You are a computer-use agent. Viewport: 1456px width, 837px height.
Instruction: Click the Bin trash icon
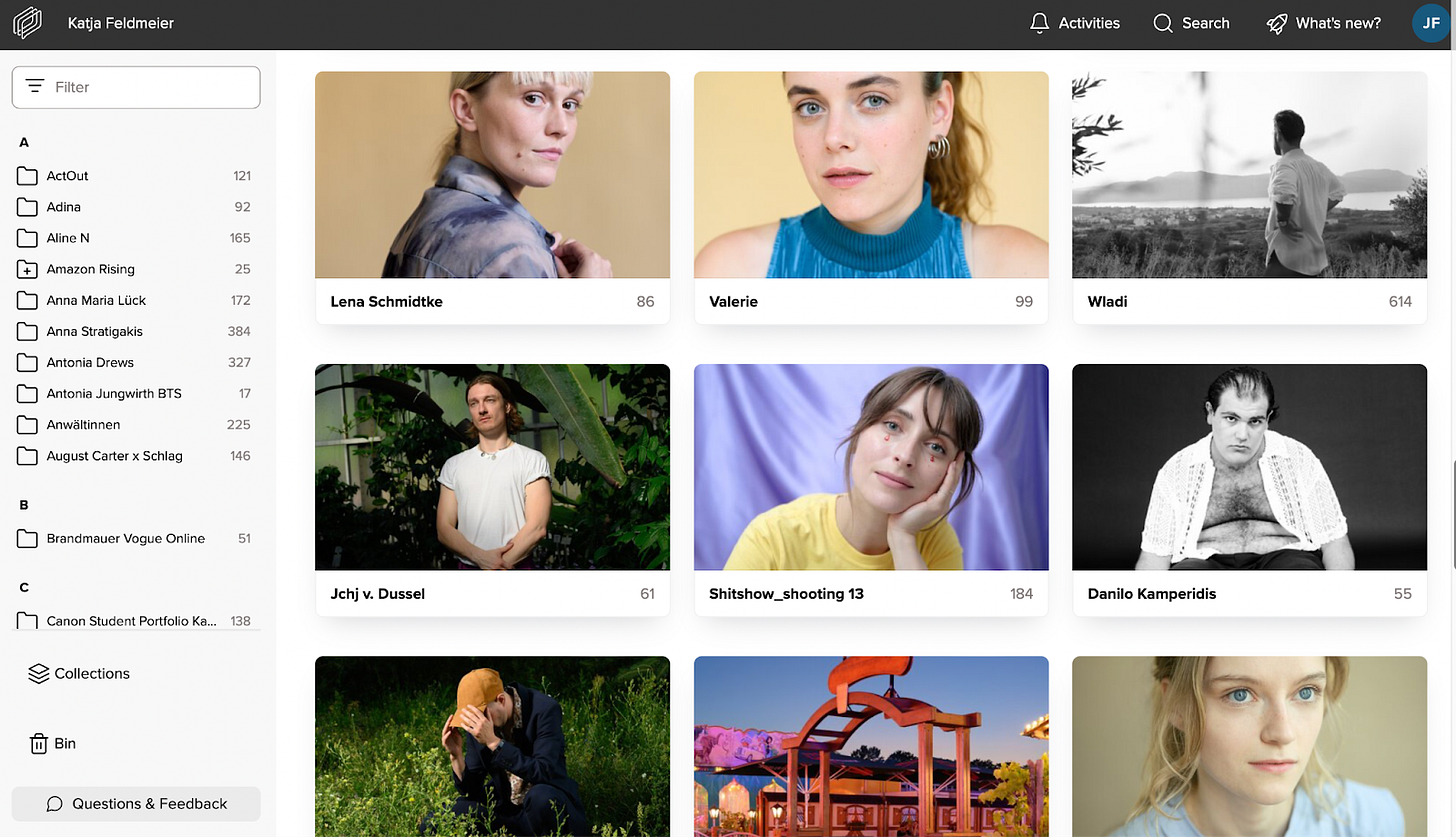[39, 743]
